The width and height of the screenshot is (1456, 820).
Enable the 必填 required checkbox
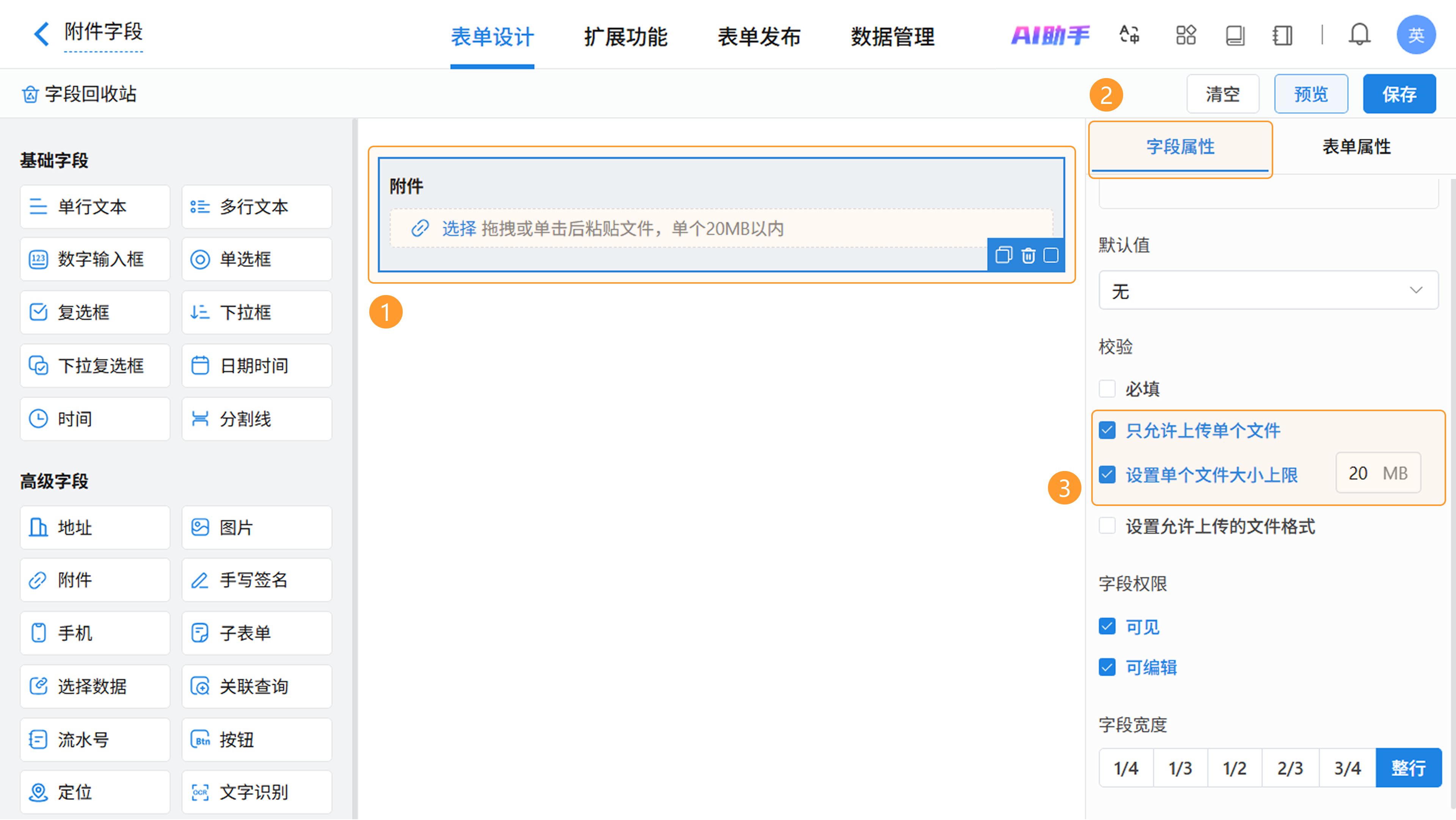(x=1107, y=389)
